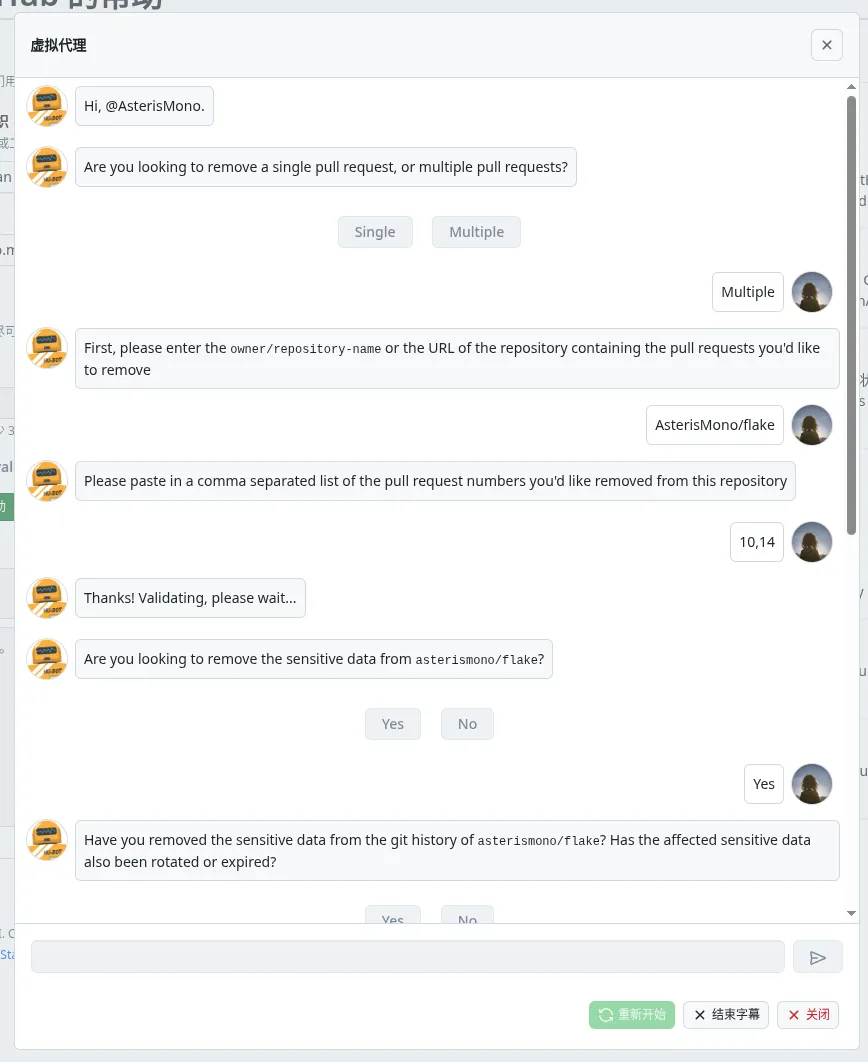Choose the "Single" pull request option
The height and width of the screenshot is (1062, 868).
(375, 232)
